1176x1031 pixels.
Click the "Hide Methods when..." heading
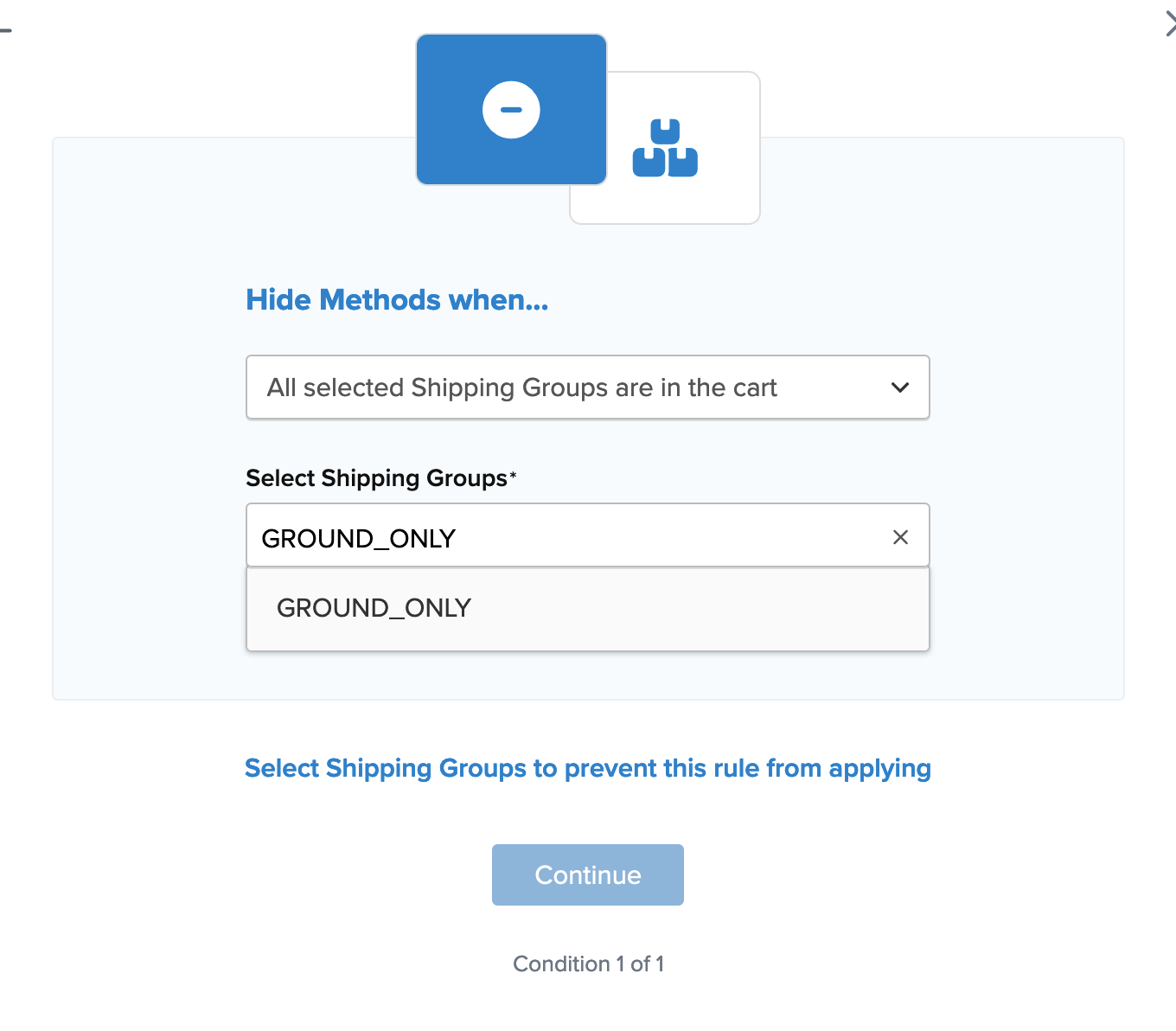tap(397, 300)
